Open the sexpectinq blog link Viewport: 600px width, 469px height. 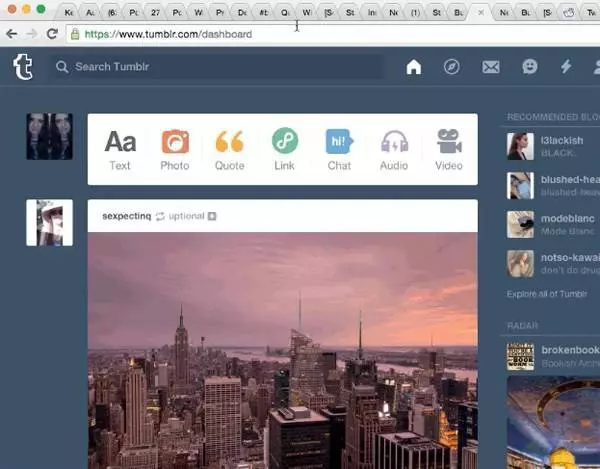(127, 216)
